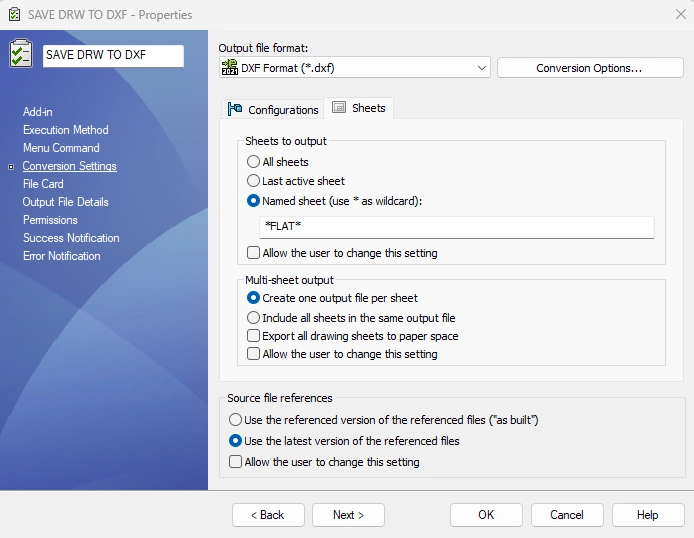Go to Success Notification page
The width and height of the screenshot is (694, 538).
tap(71, 238)
